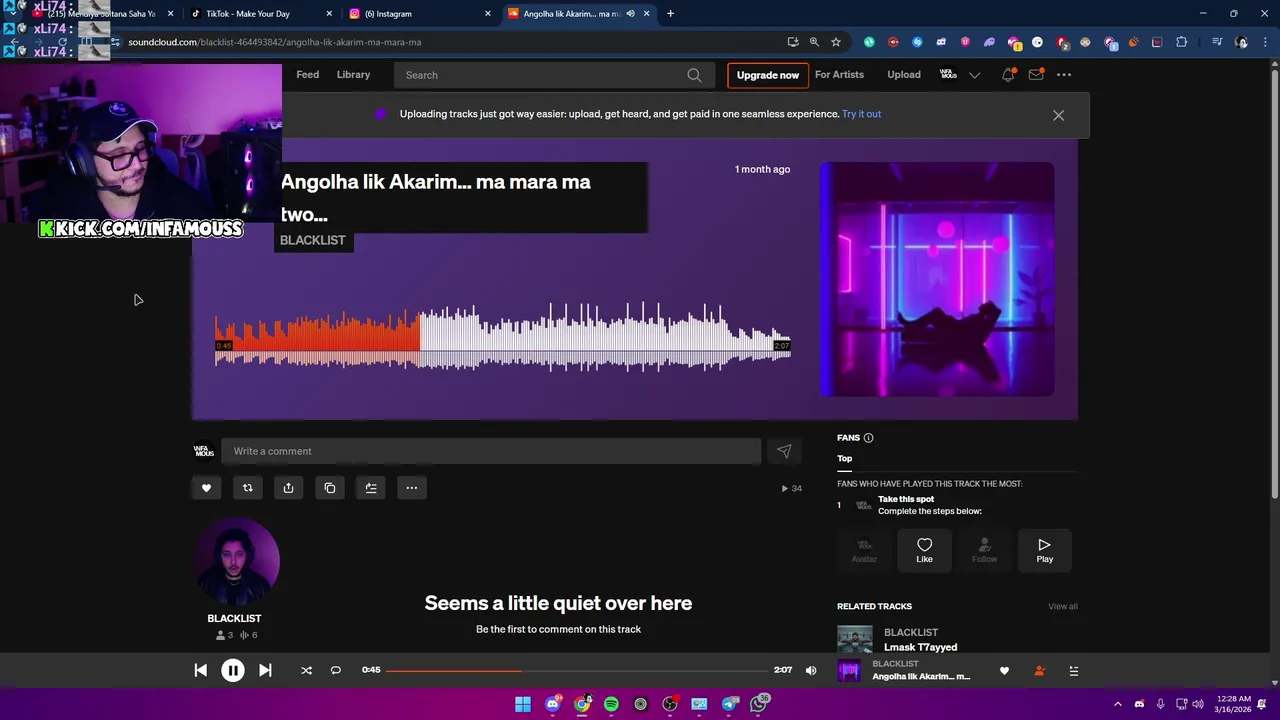Open the browser zoom magnifier icon
This screenshot has width=1280, height=720.
click(814, 42)
